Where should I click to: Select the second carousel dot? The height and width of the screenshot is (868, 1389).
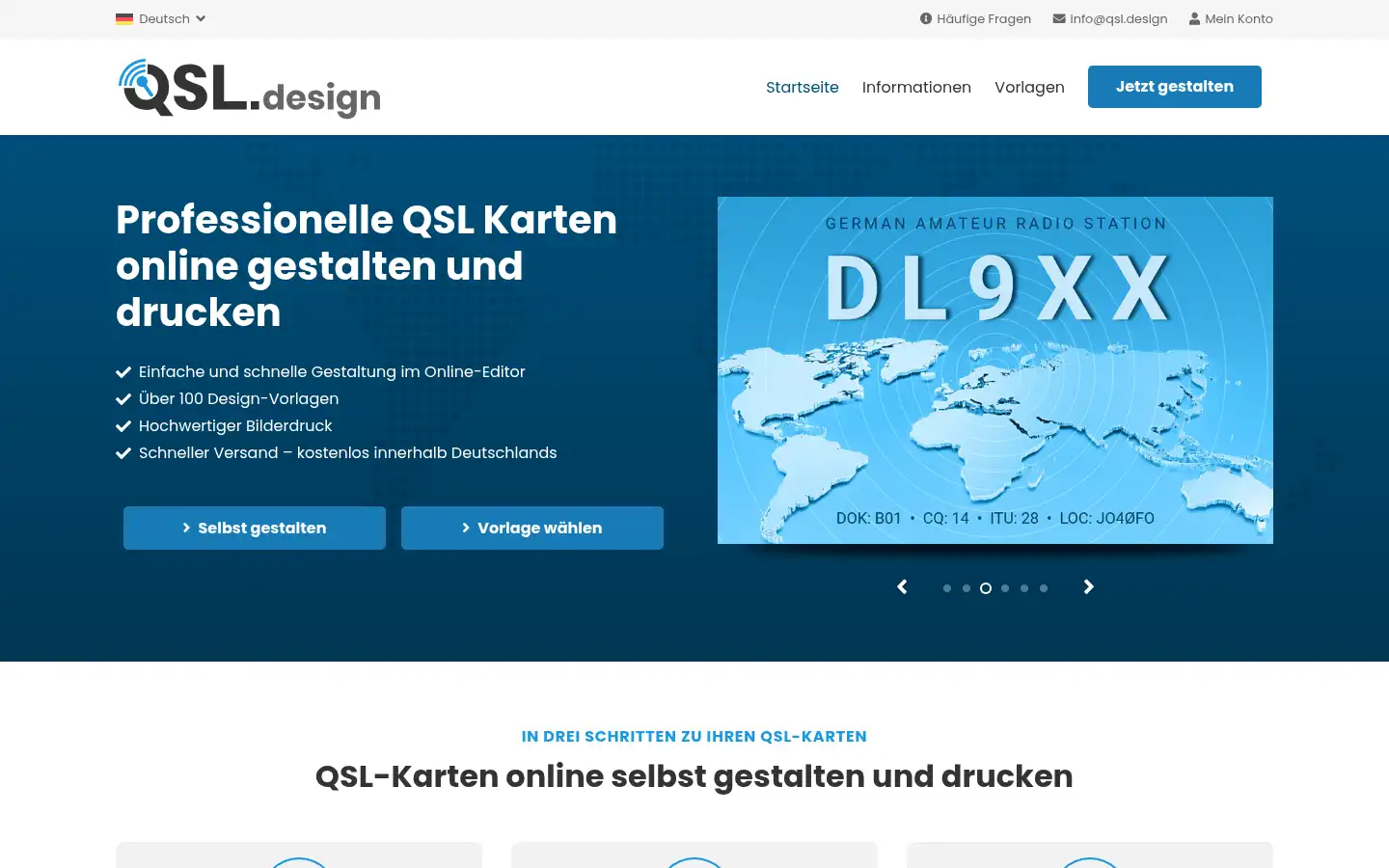(x=967, y=588)
